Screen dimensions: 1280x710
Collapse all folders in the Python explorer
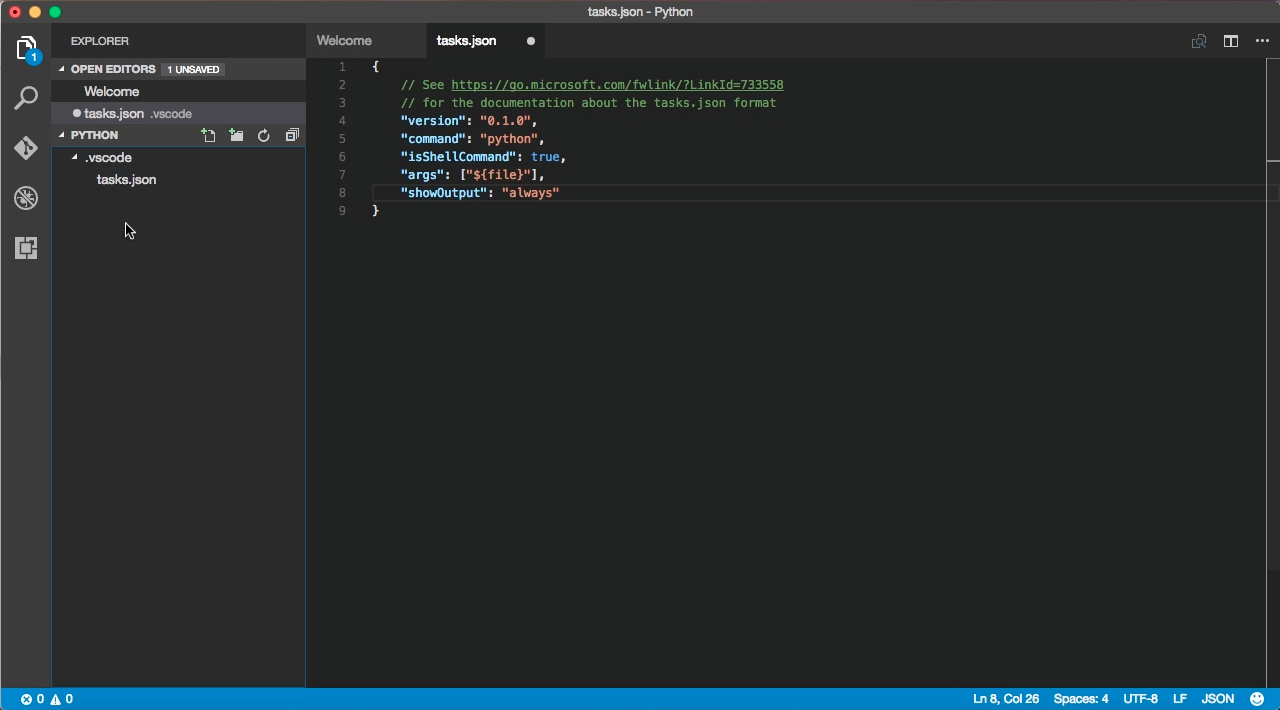coord(292,135)
